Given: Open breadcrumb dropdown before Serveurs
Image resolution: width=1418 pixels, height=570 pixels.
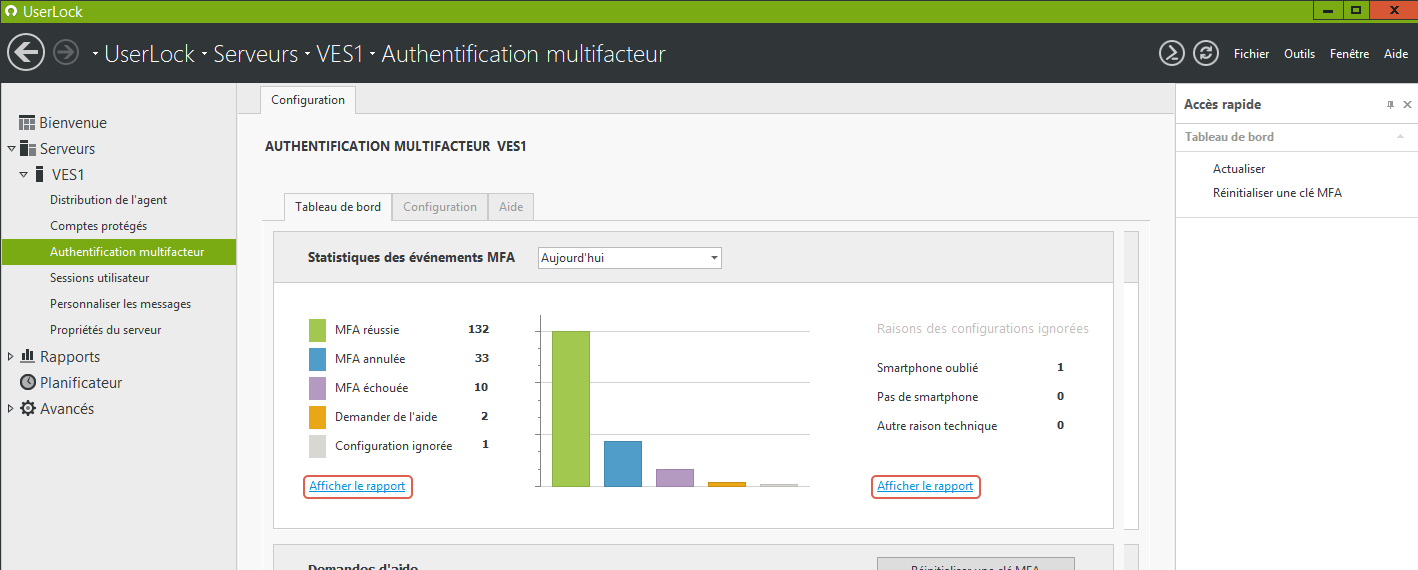Looking at the screenshot, I should [204, 54].
